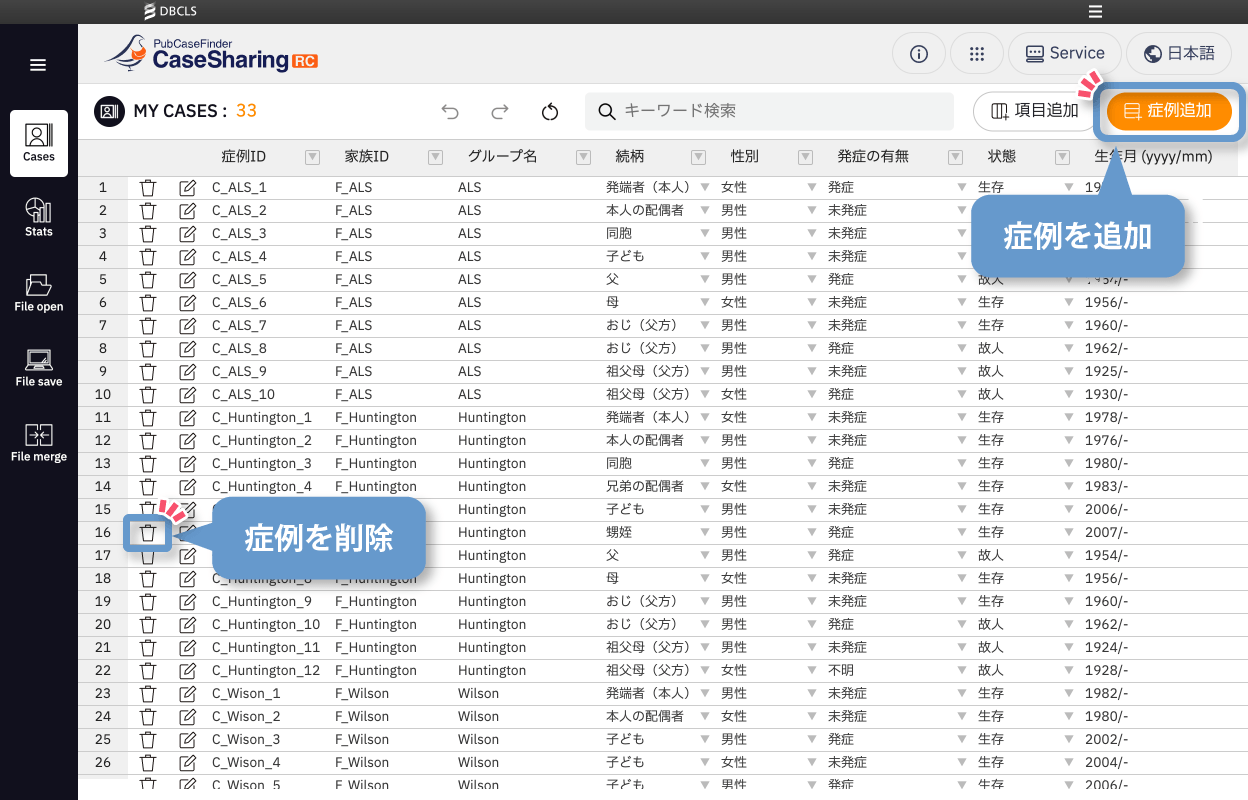This screenshot has height=800, width=1248.
Task: Switch to the Stats sidebar tab
Action: (39, 217)
